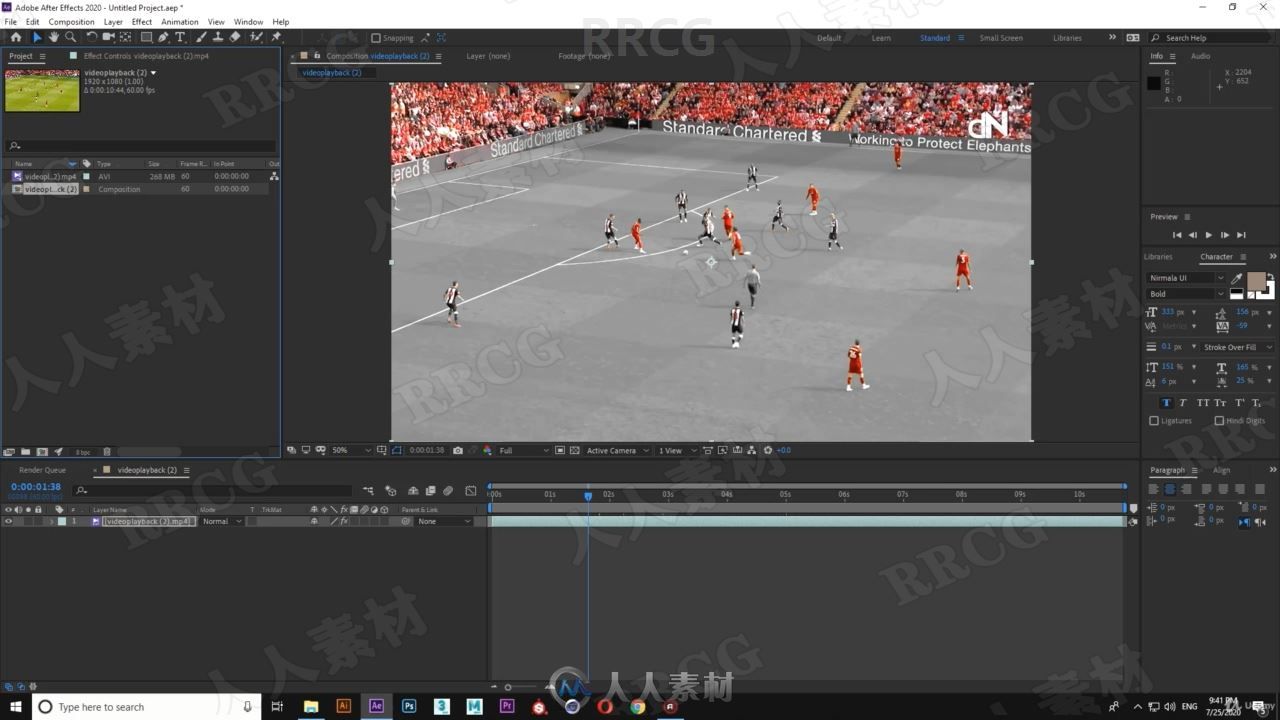The height and width of the screenshot is (720, 1280).
Task: Open the viewer magnification 50% dropdown
Action: (351, 450)
